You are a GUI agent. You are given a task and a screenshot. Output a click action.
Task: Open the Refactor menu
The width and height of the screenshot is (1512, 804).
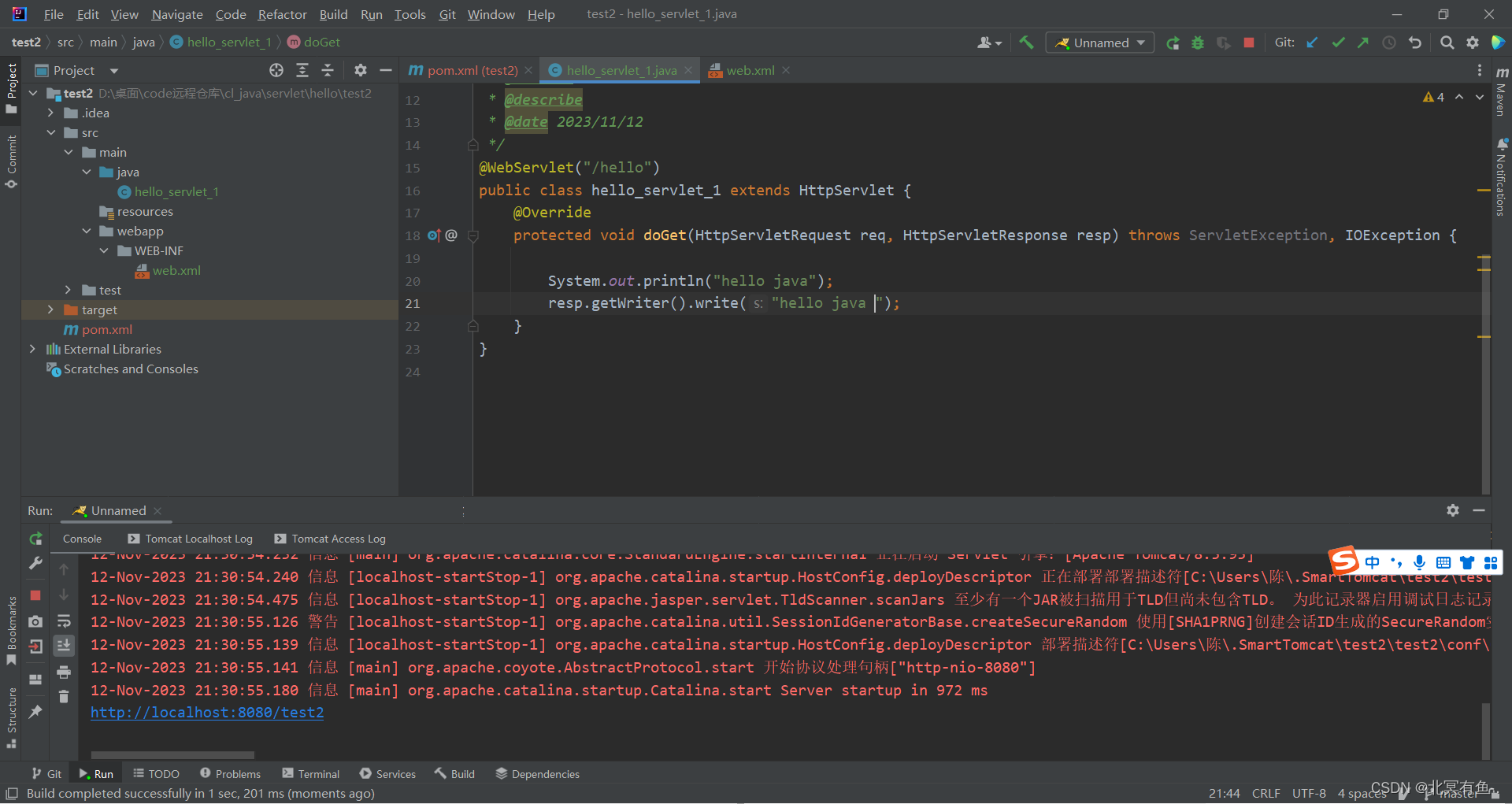(282, 14)
